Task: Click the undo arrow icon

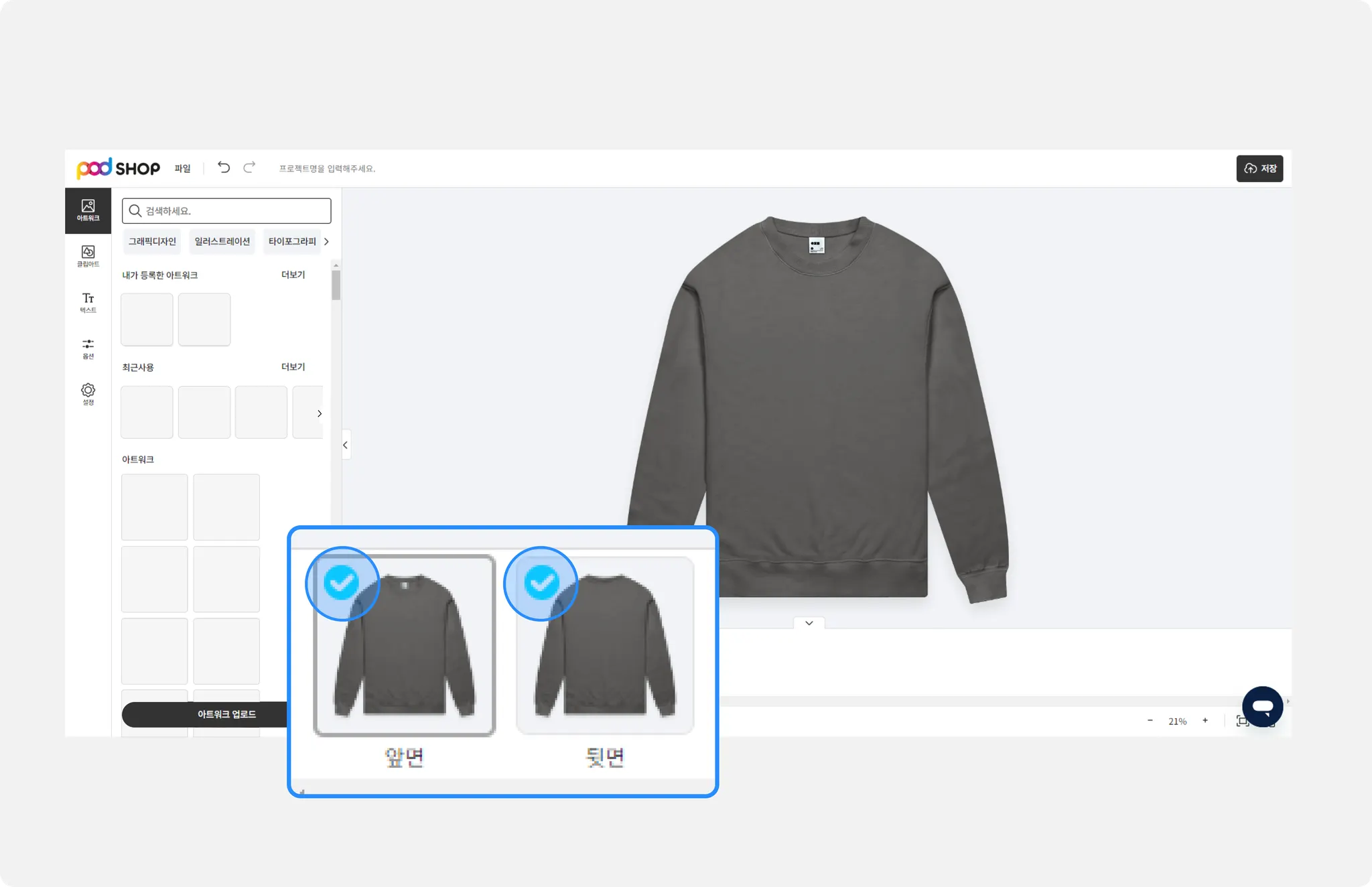Action: pyautogui.click(x=224, y=167)
